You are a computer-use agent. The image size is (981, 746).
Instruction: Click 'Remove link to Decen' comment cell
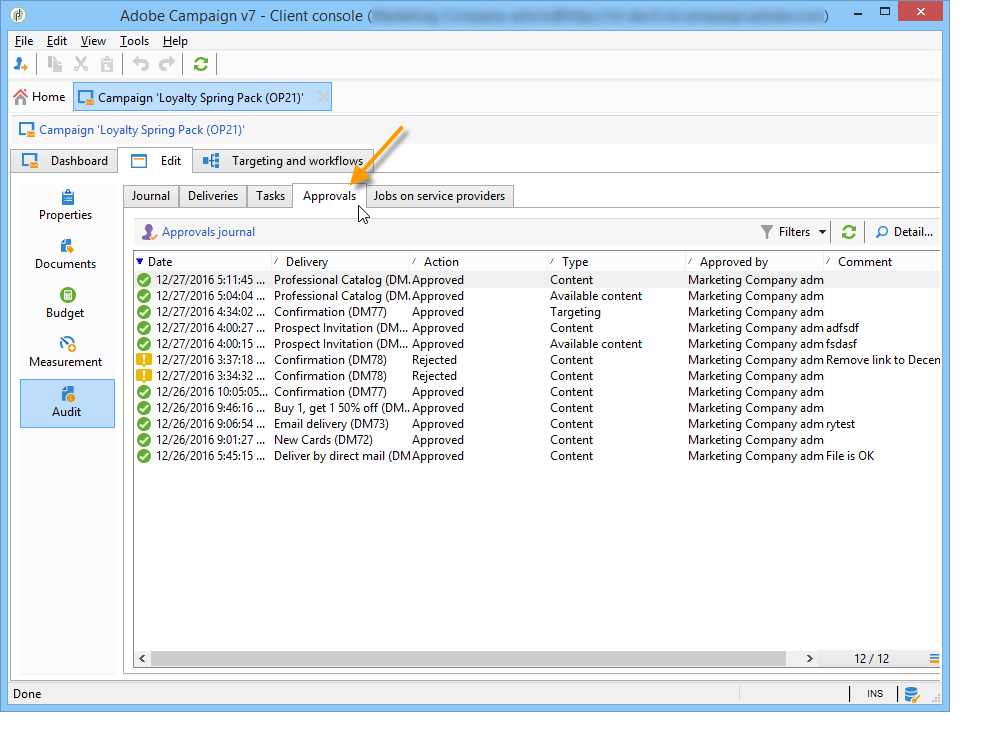point(883,360)
